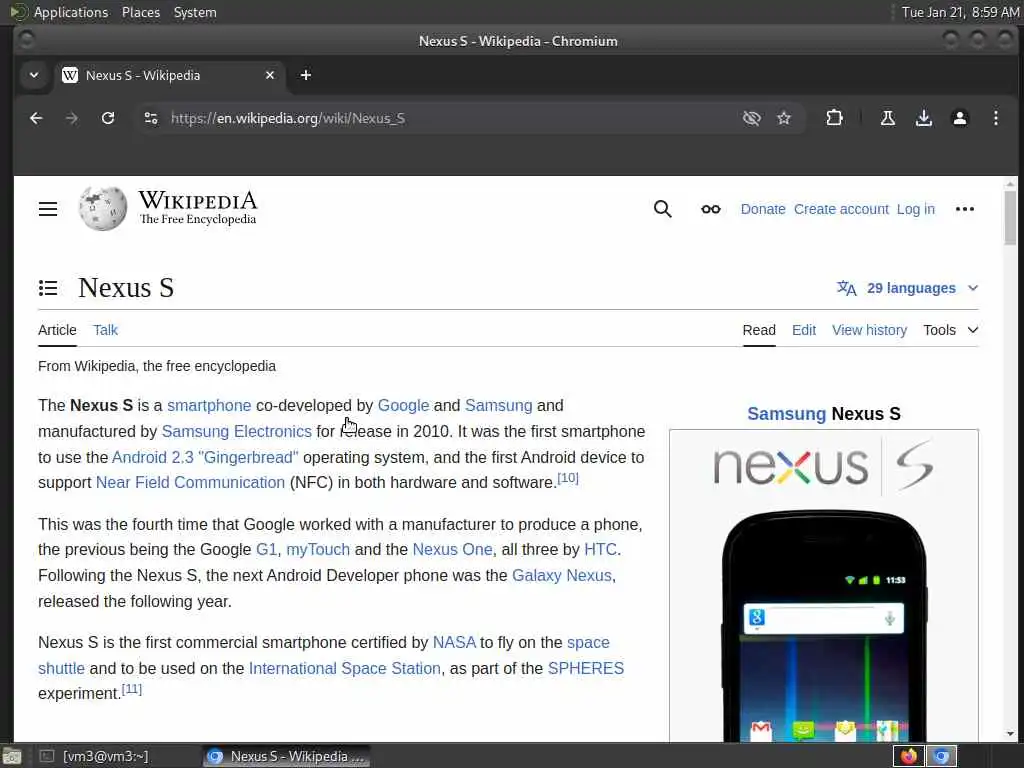Open a new tab with plus button
The image size is (1024, 768).
[x=306, y=75]
